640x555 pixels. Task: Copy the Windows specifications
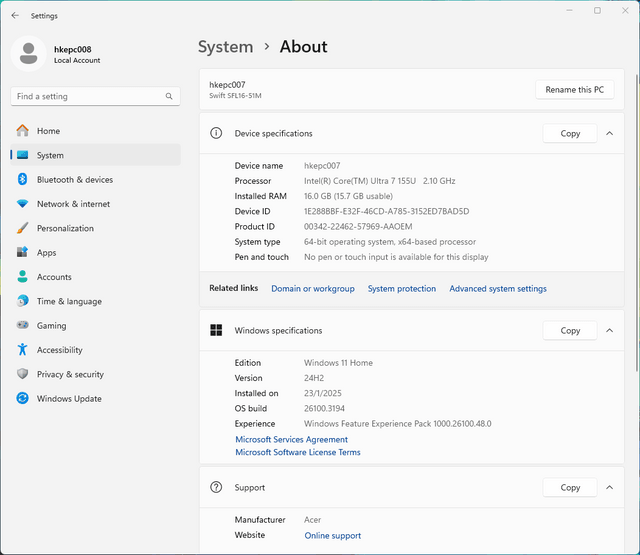(570, 331)
